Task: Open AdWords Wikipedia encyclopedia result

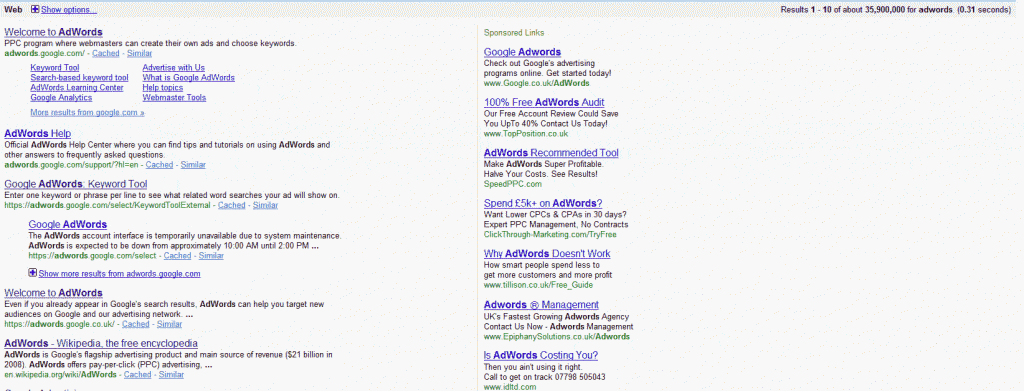Action: point(101,343)
